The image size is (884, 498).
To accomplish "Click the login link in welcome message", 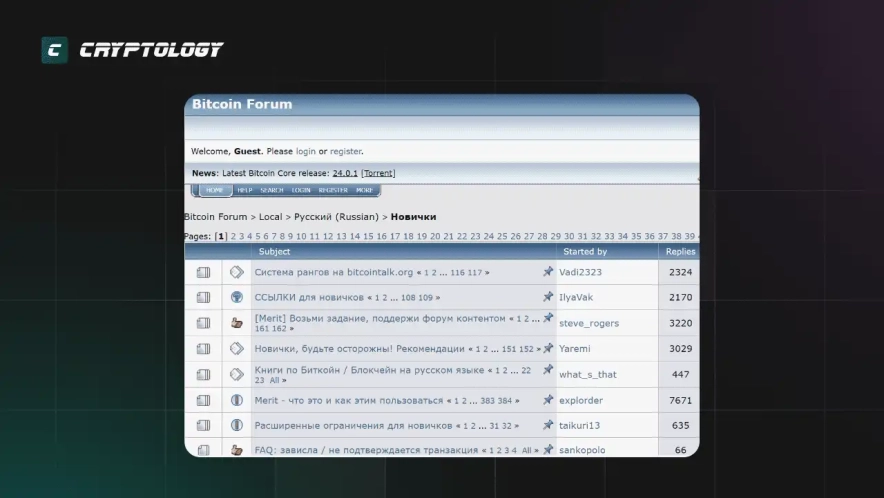I will tap(305, 152).
